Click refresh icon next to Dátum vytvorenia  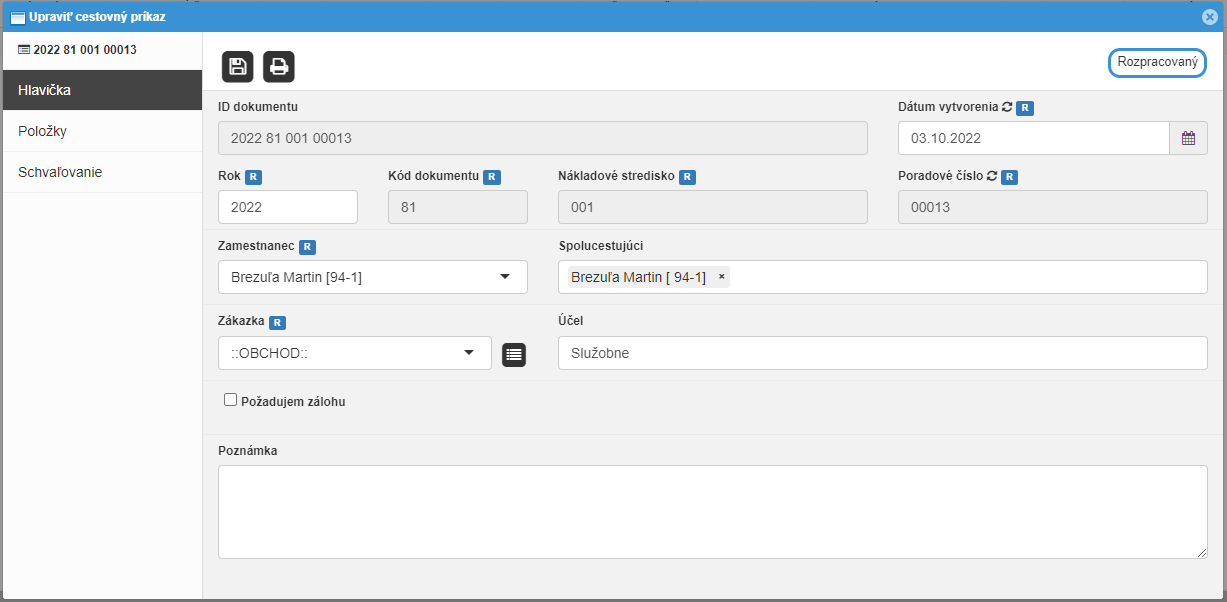1007,107
